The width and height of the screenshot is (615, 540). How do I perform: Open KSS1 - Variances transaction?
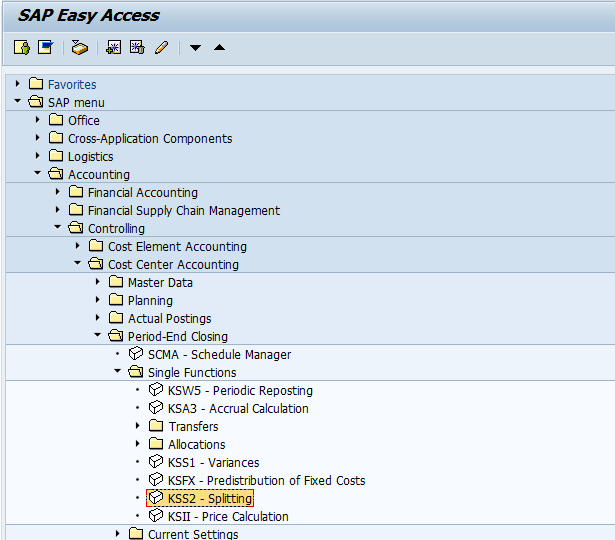point(213,463)
